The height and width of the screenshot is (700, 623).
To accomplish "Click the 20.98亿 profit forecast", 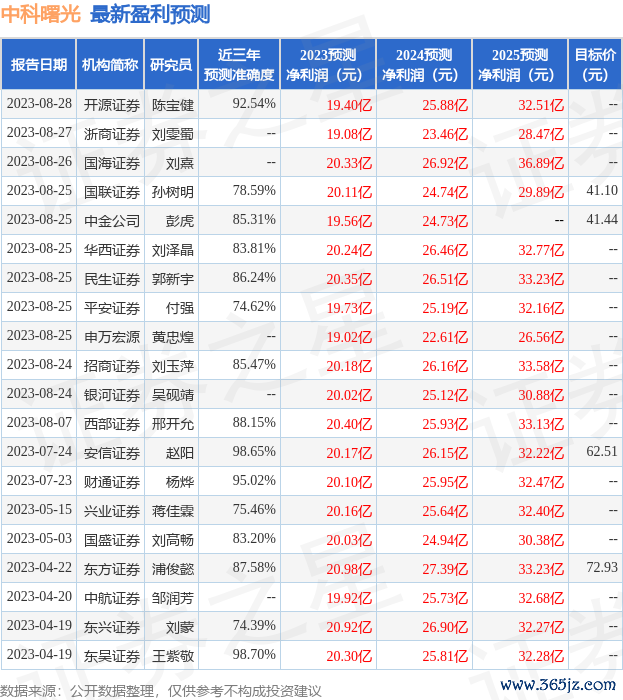I will (x=349, y=570).
